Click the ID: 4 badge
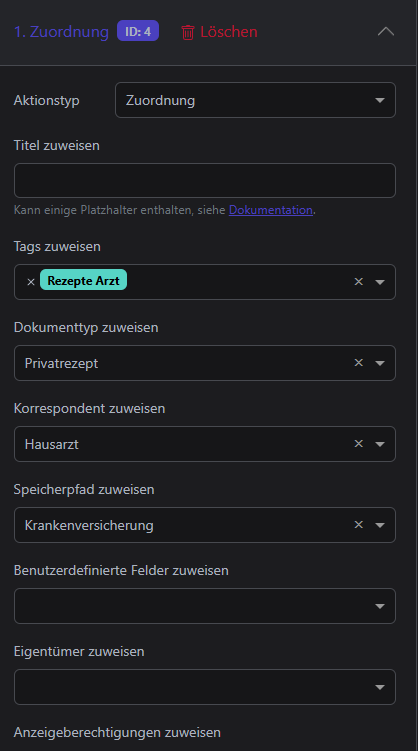 click(x=138, y=32)
